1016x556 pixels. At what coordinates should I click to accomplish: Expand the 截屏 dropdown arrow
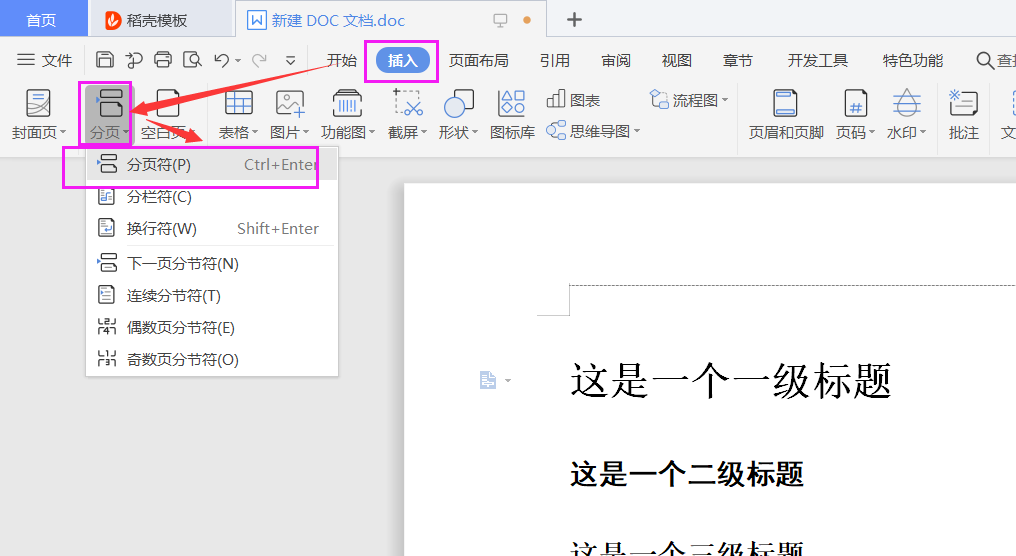(424, 132)
